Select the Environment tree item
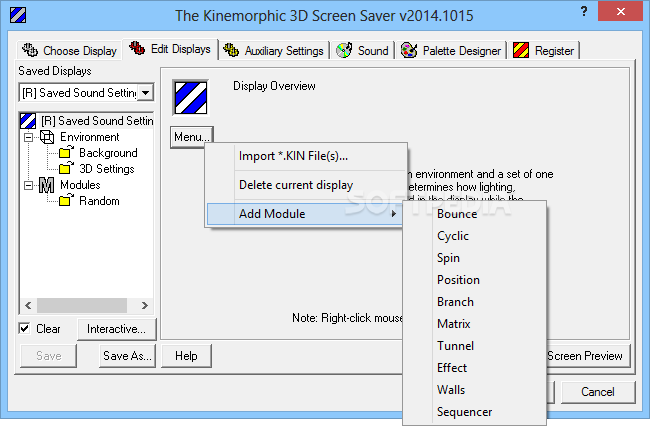This screenshot has height=426, width=650. 90,137
